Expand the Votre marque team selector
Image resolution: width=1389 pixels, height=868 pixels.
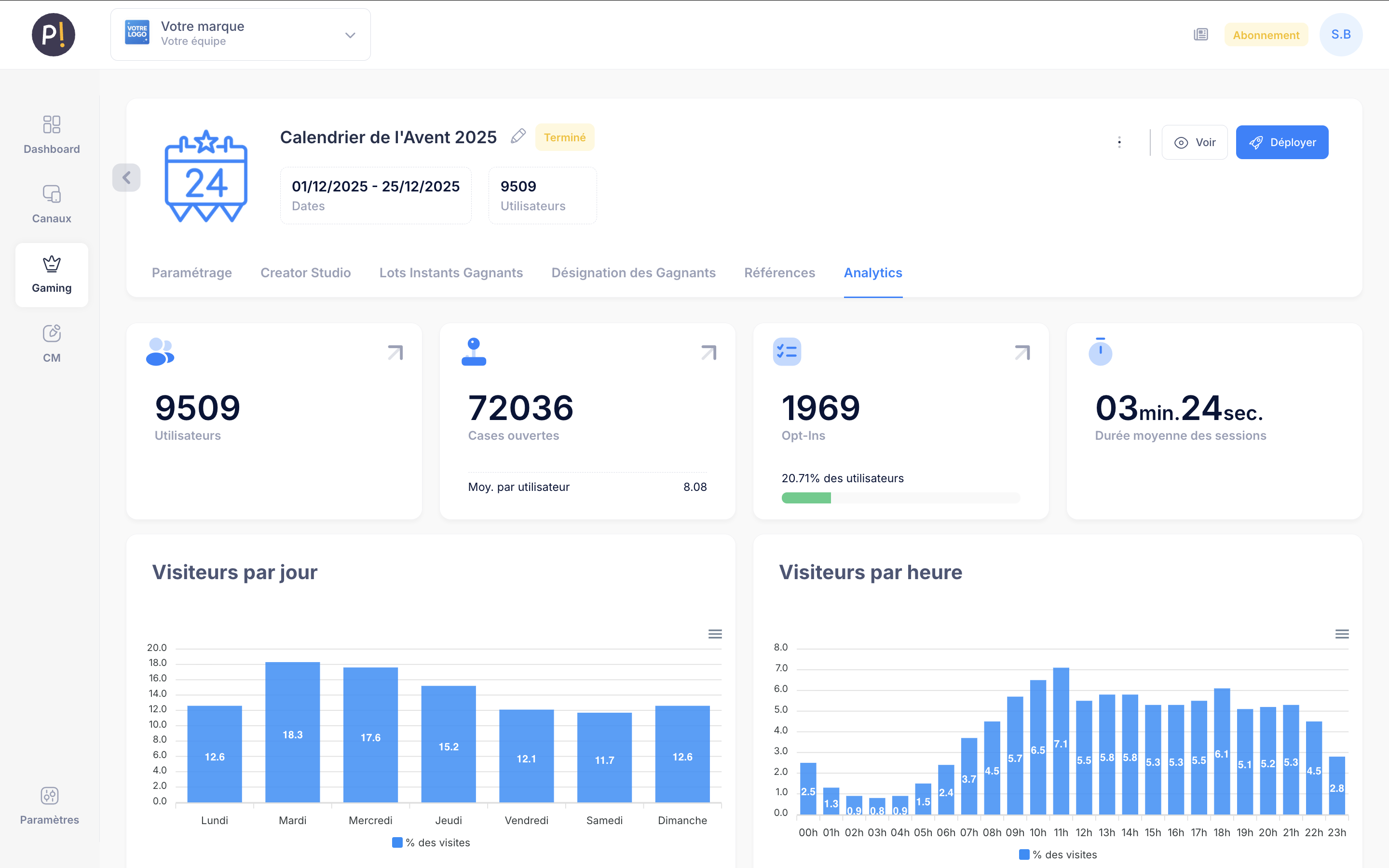(350, 34)
